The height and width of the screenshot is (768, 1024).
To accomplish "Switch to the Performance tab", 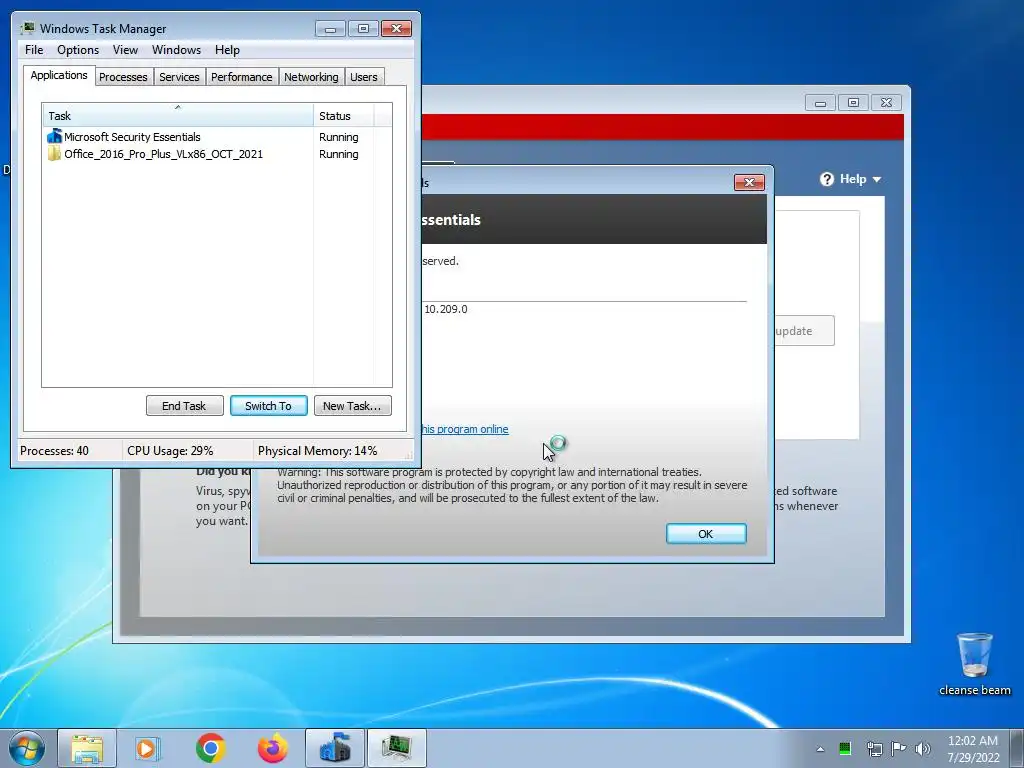I will tap(241, 77).
